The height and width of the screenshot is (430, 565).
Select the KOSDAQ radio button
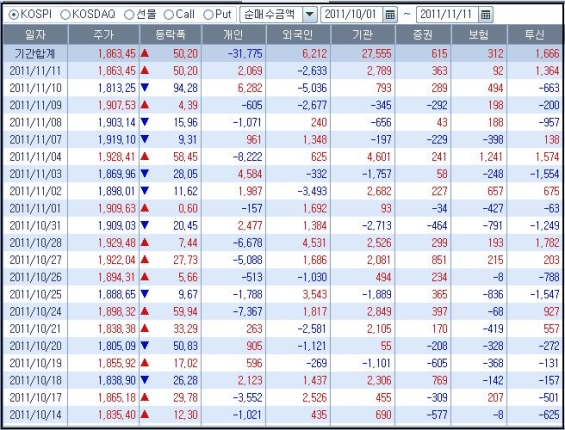(65, 15)
